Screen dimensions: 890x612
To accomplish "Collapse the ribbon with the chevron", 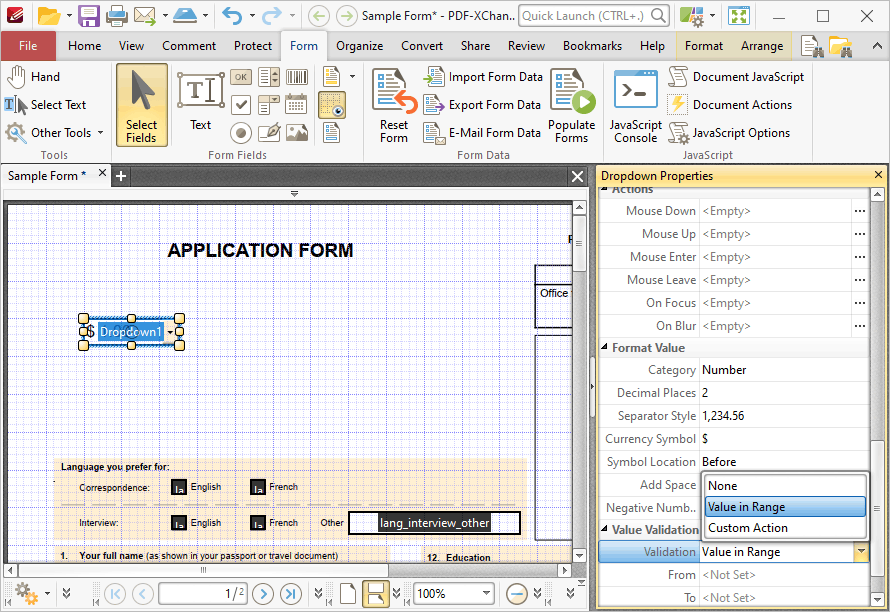I will coord(877,46).
